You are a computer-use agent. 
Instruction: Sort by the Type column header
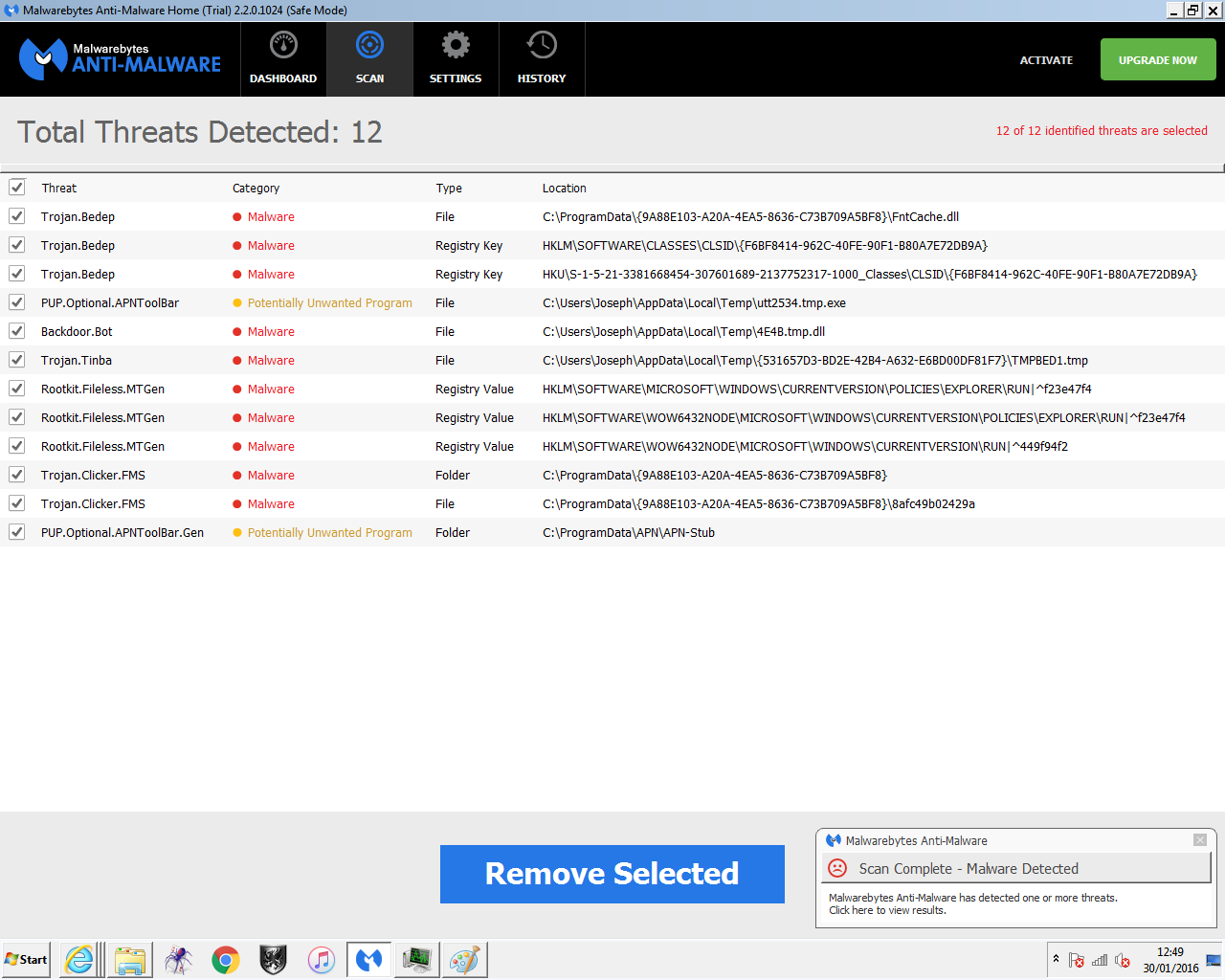tap(449, 189)
